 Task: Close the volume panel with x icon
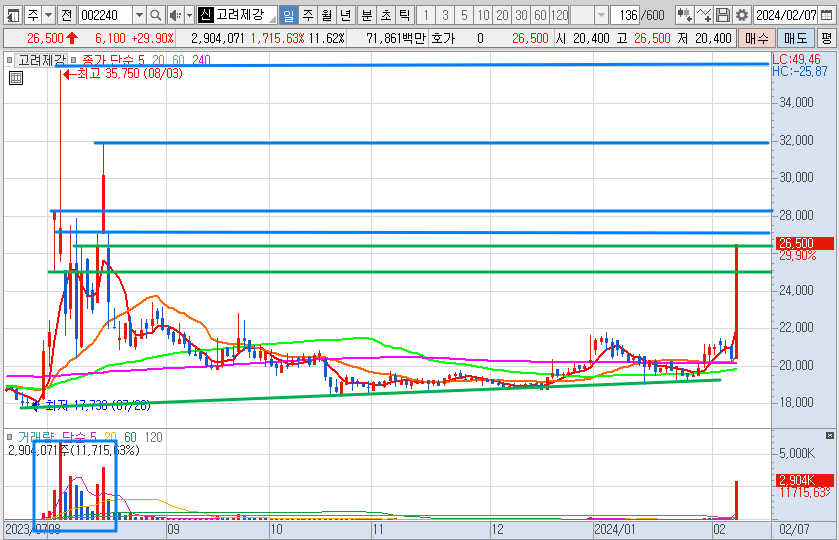(x=830, y=436)
